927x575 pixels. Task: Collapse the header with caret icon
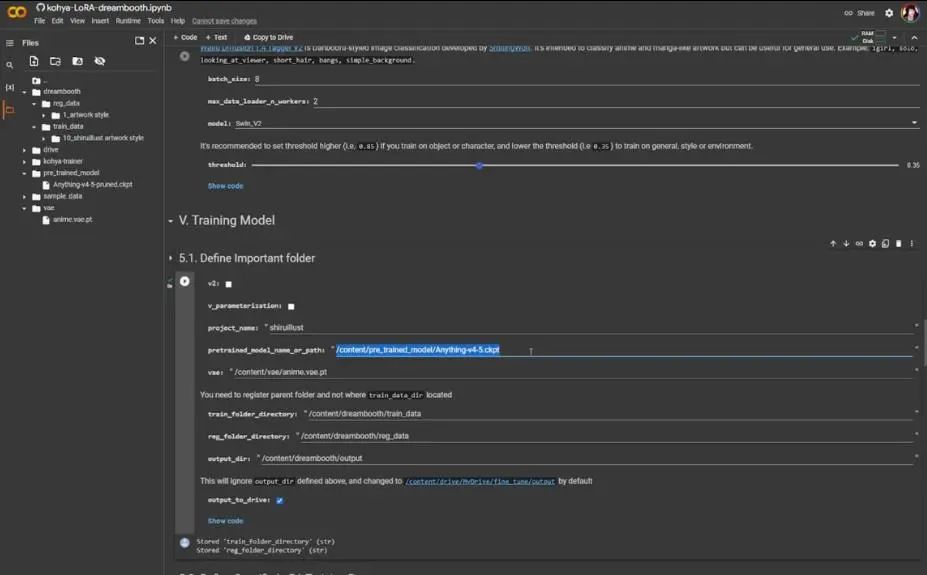click(x=915, y=37)
